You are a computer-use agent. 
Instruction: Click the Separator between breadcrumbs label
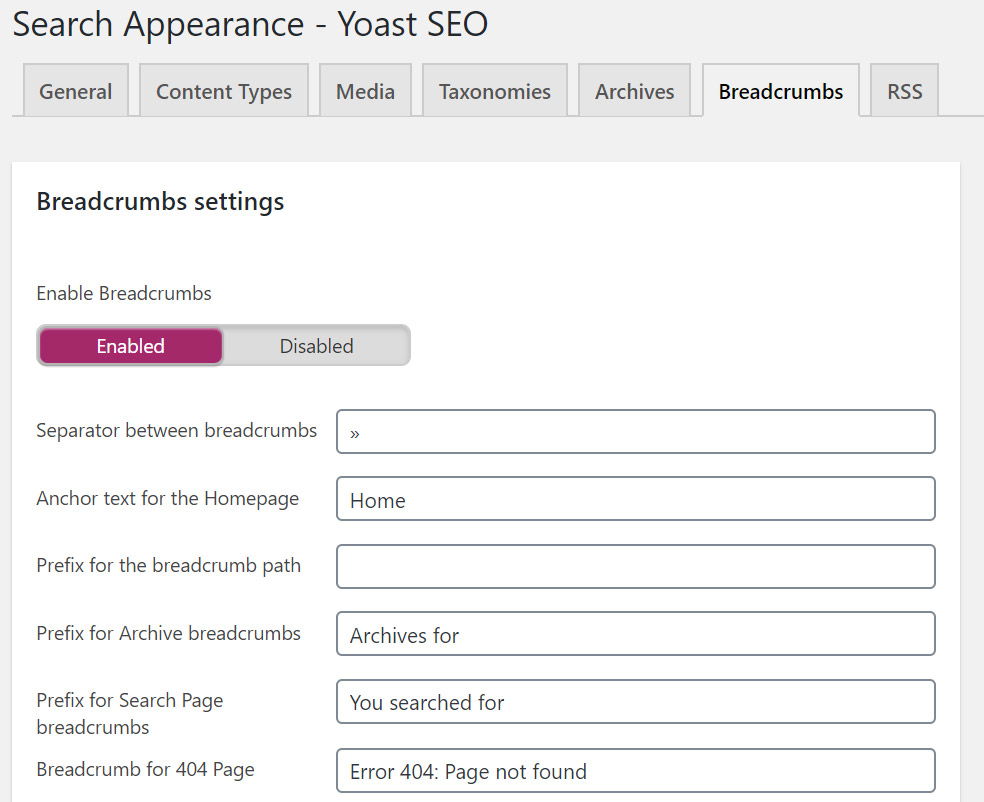pos(176,430)
